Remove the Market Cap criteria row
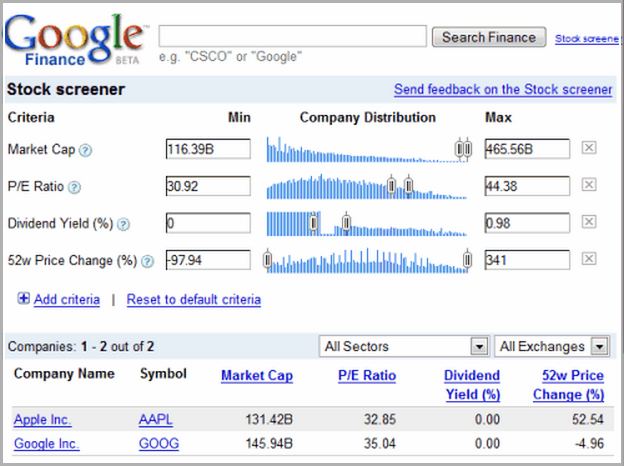 [589, 148]
